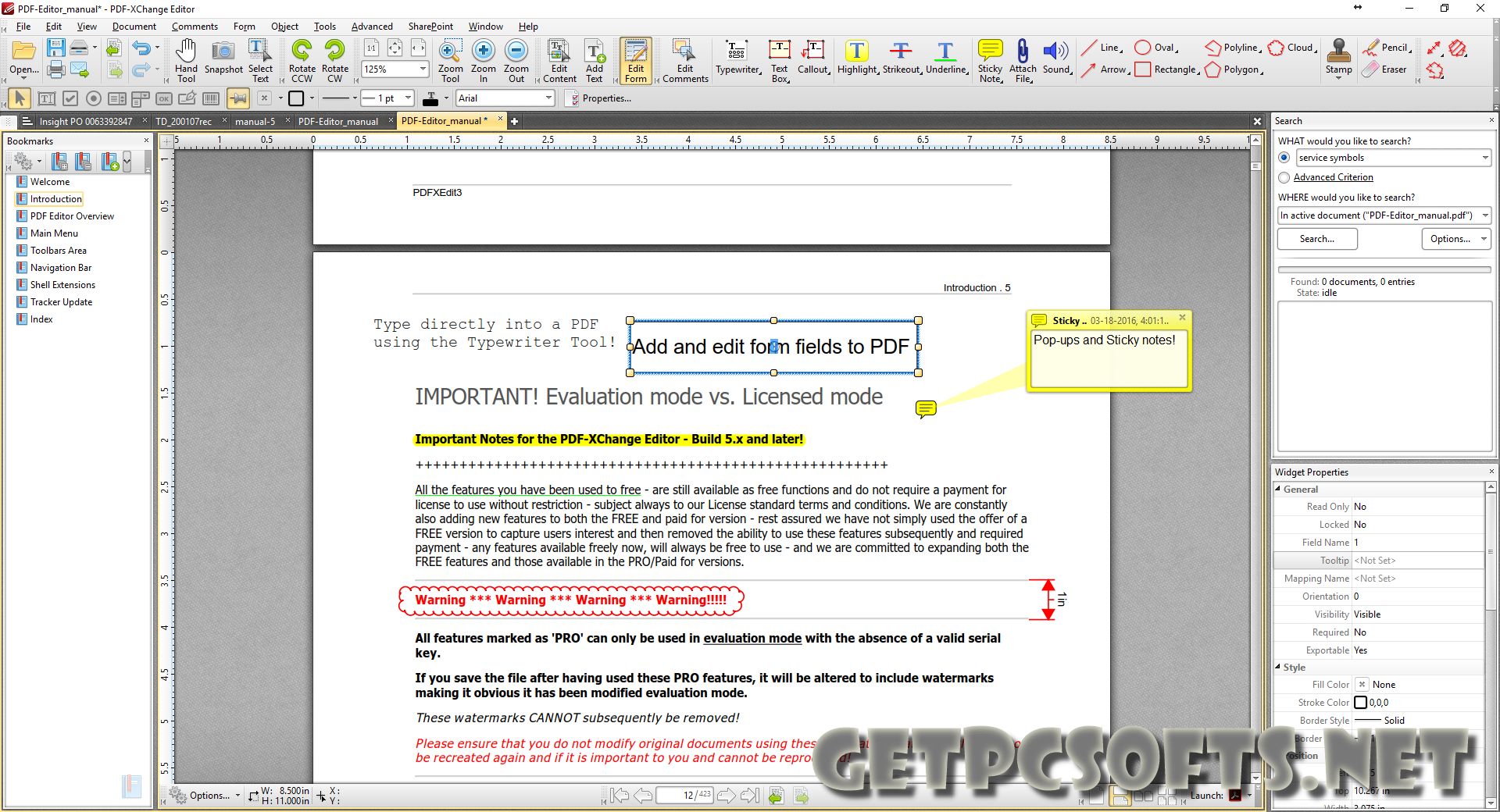Viewport: 1500px width, 812px height.
Task: Pick the Eraser tool
Action: coord(1384,69)
